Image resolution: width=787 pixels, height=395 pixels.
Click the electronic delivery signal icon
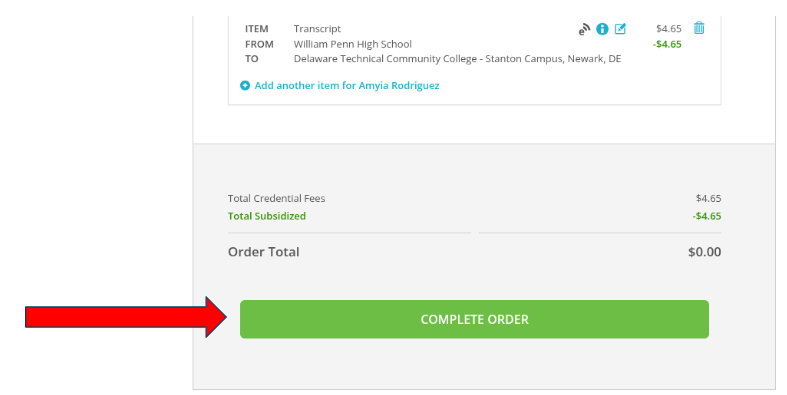point(584,30)
